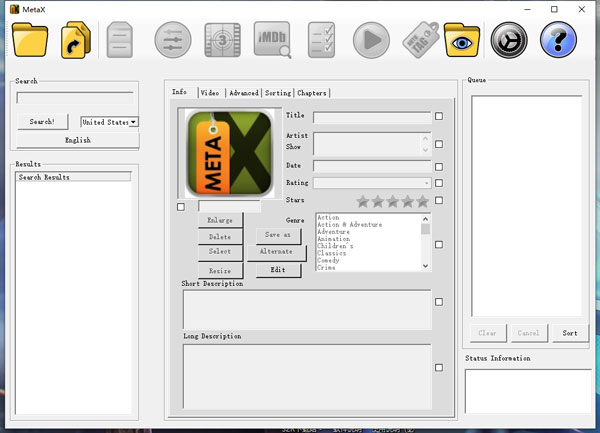Click the Select artwork button
The width and height of the screenshot is (600, 433).
(220, 251)
